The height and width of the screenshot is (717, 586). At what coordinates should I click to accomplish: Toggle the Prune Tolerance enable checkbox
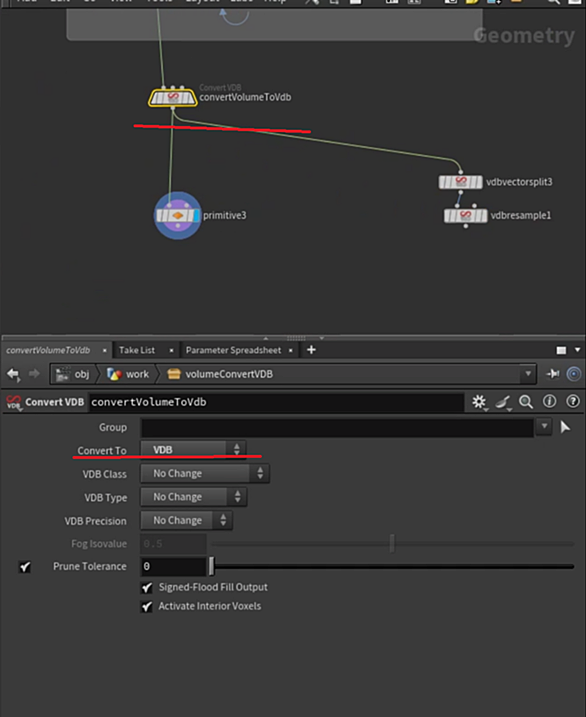pyautogui.click(x=25, y=567)
